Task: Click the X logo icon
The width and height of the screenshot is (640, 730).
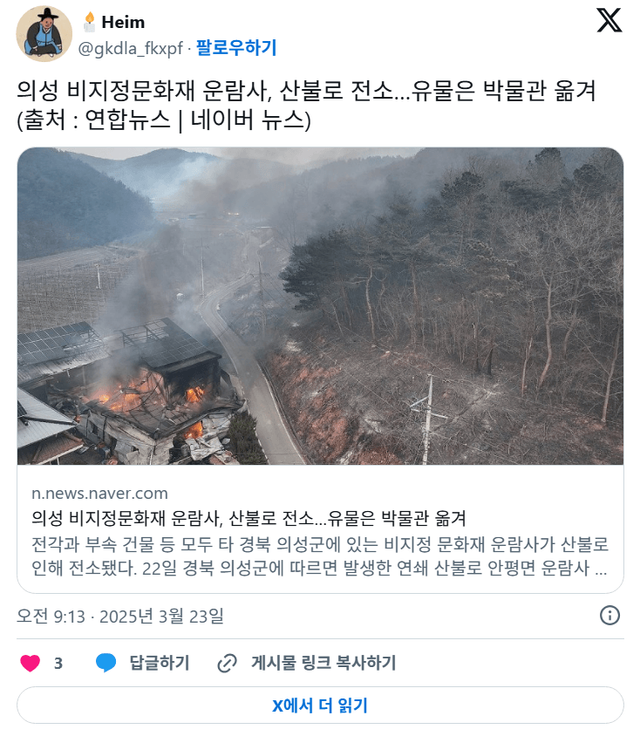Action: click(x=609, y=20)
